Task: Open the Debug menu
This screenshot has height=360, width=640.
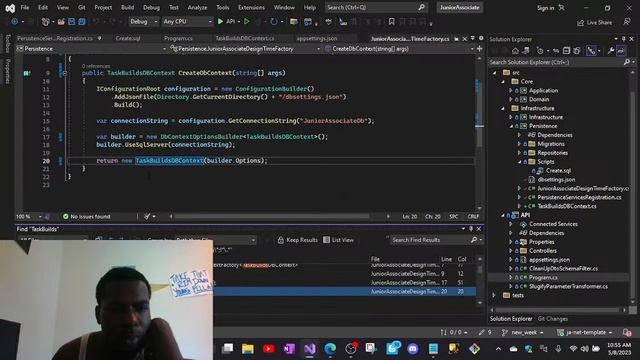Action: [151, 7]
